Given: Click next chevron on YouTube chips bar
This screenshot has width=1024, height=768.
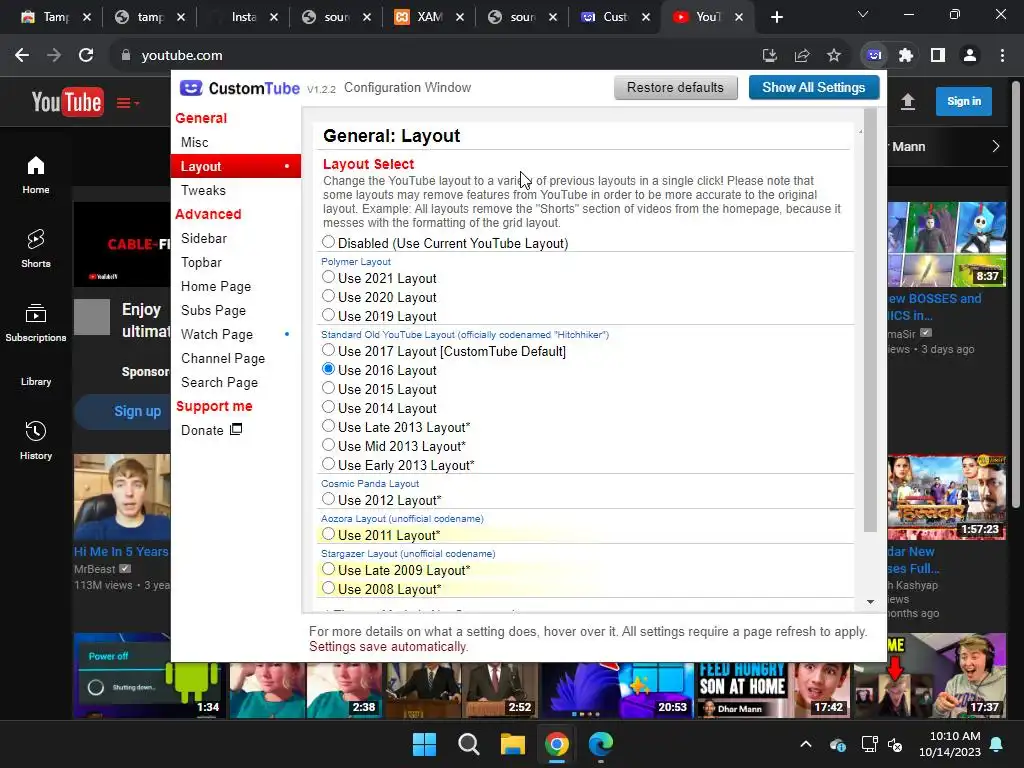Looking at the screenshot, I should coord(996,146).
